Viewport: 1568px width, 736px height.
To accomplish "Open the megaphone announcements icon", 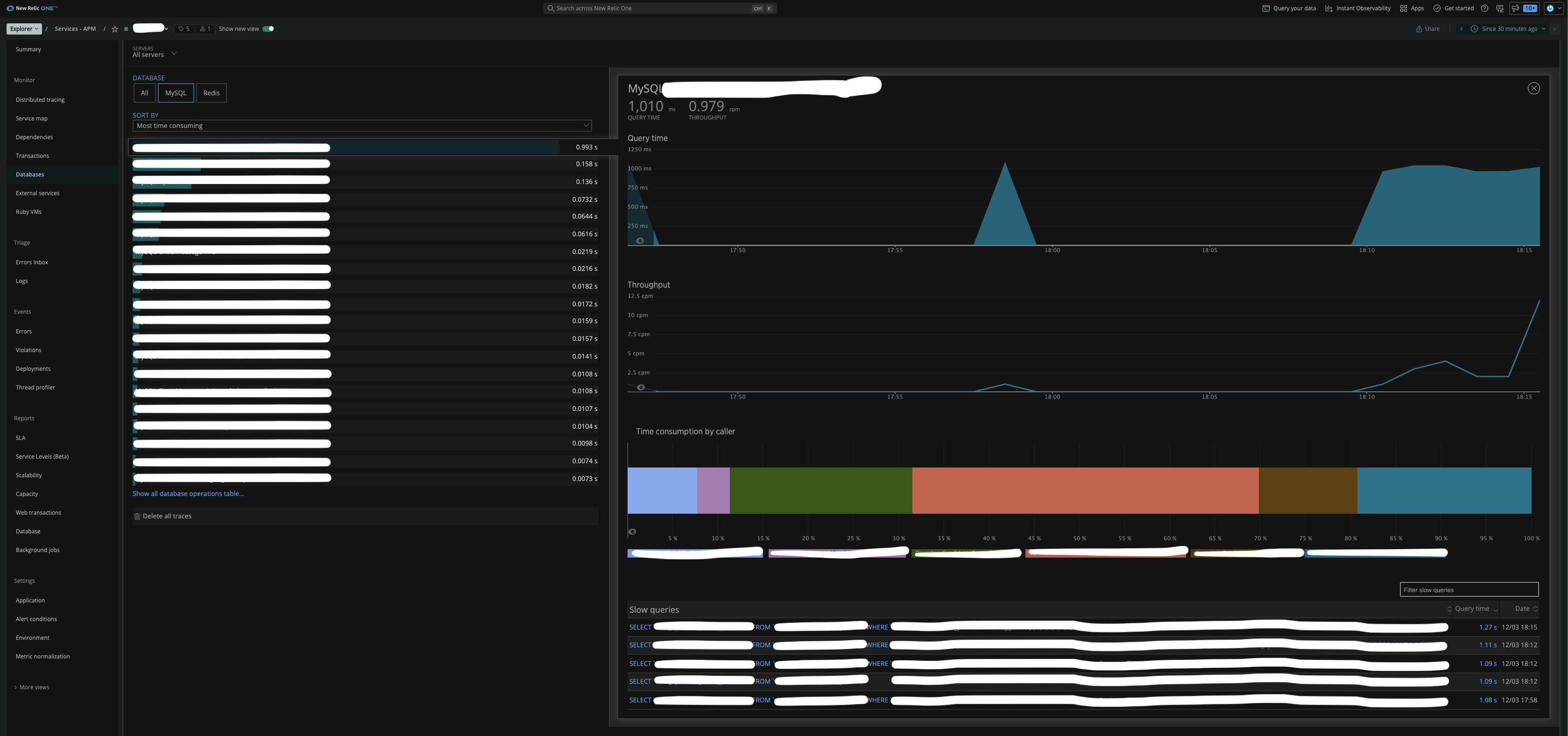I will tap(1515, 8).
